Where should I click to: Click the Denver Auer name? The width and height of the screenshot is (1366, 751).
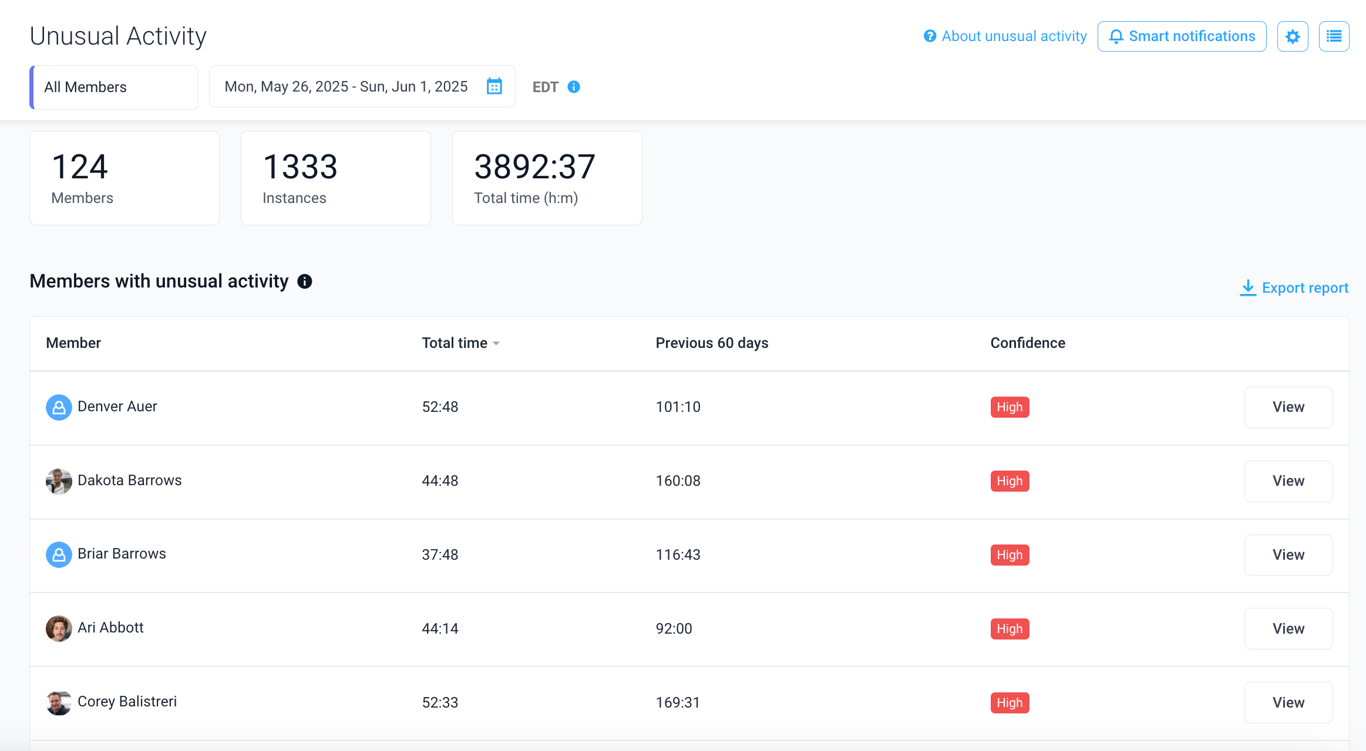[117, 407]
